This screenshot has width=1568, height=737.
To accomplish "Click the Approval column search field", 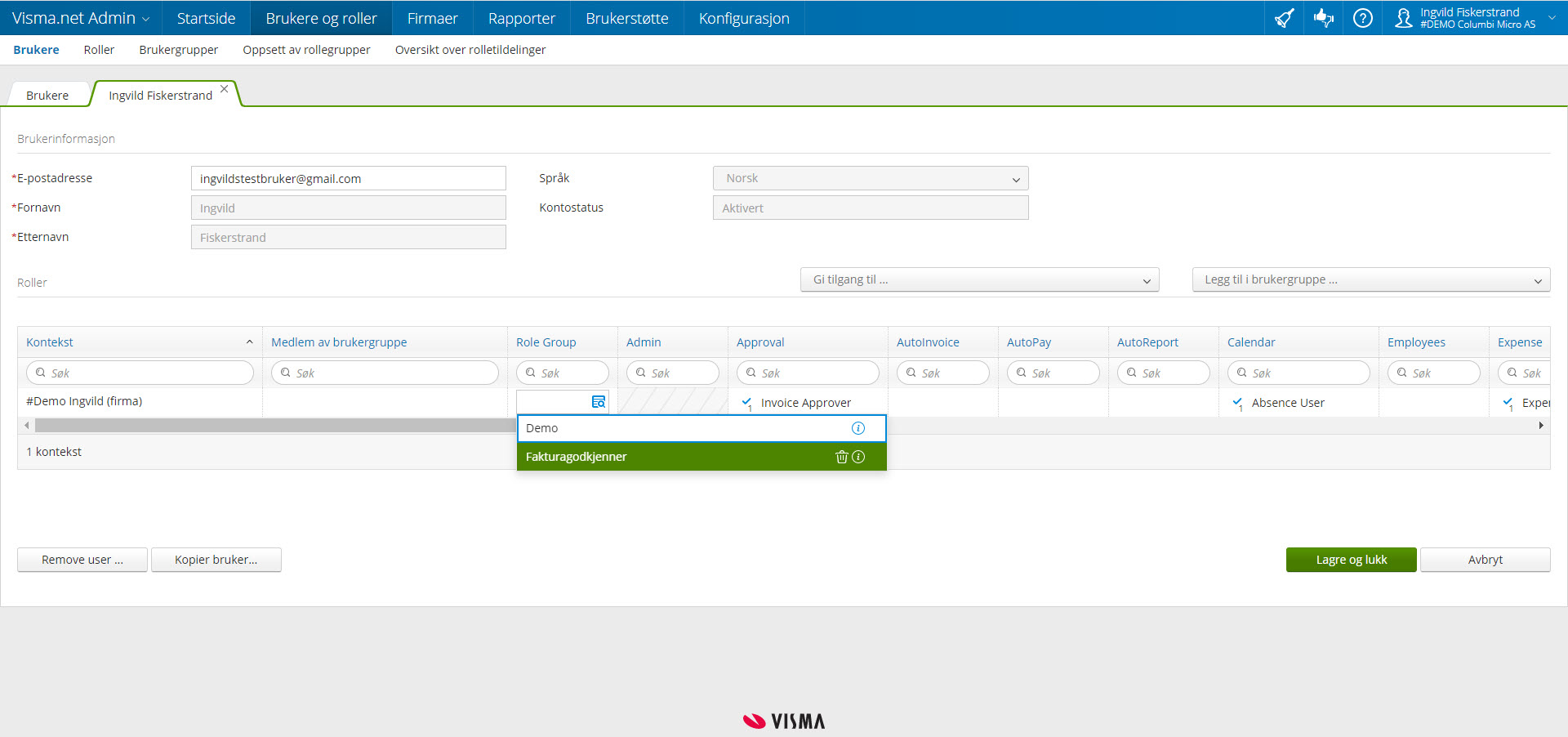I will tap(808, 373).
